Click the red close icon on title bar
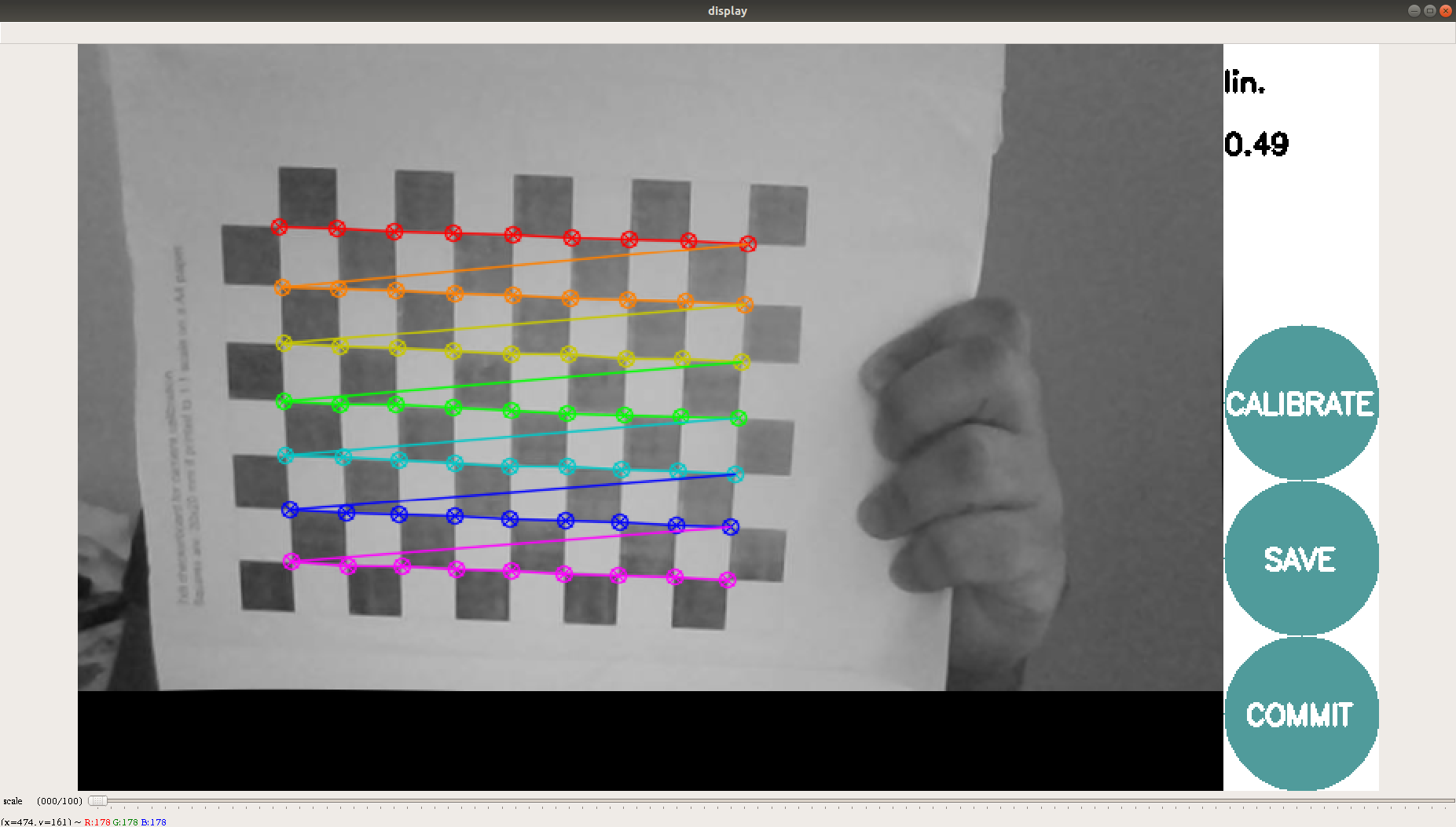Image resolution: width=1456 pixels, height=827 pixels. [1447, 10]
